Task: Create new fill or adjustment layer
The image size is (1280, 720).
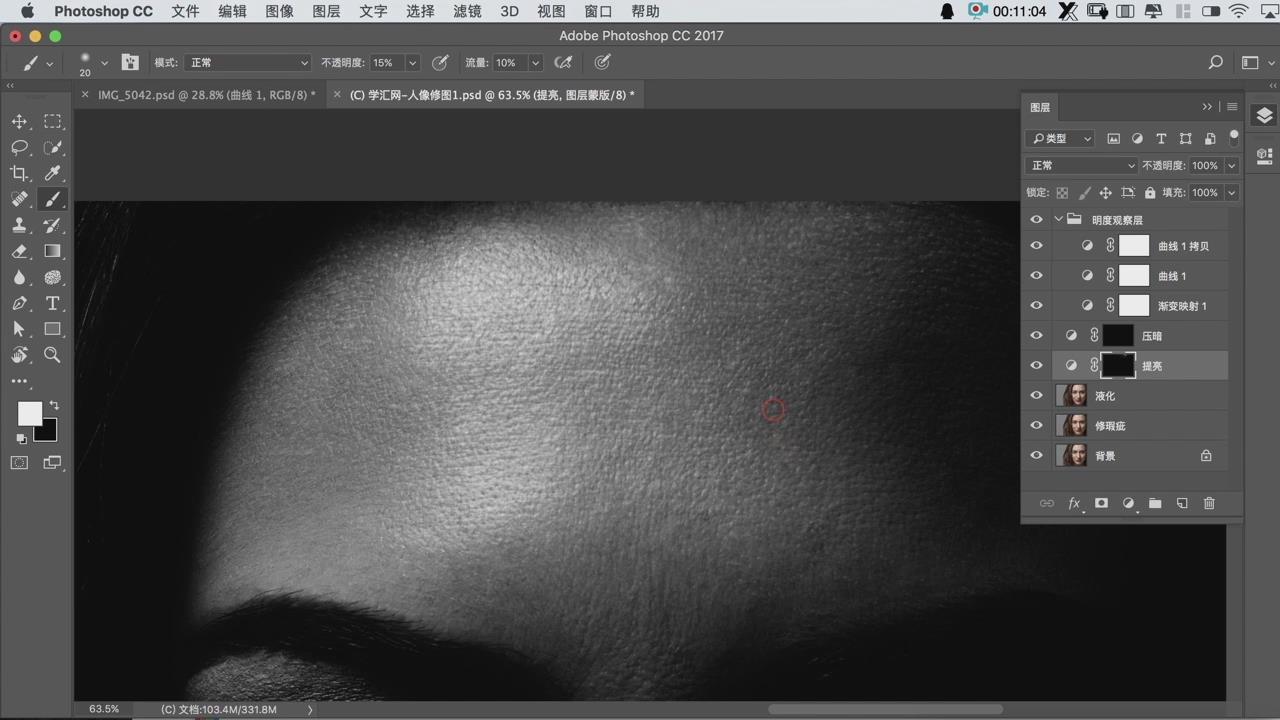Action: click(x=1128, y=503)
